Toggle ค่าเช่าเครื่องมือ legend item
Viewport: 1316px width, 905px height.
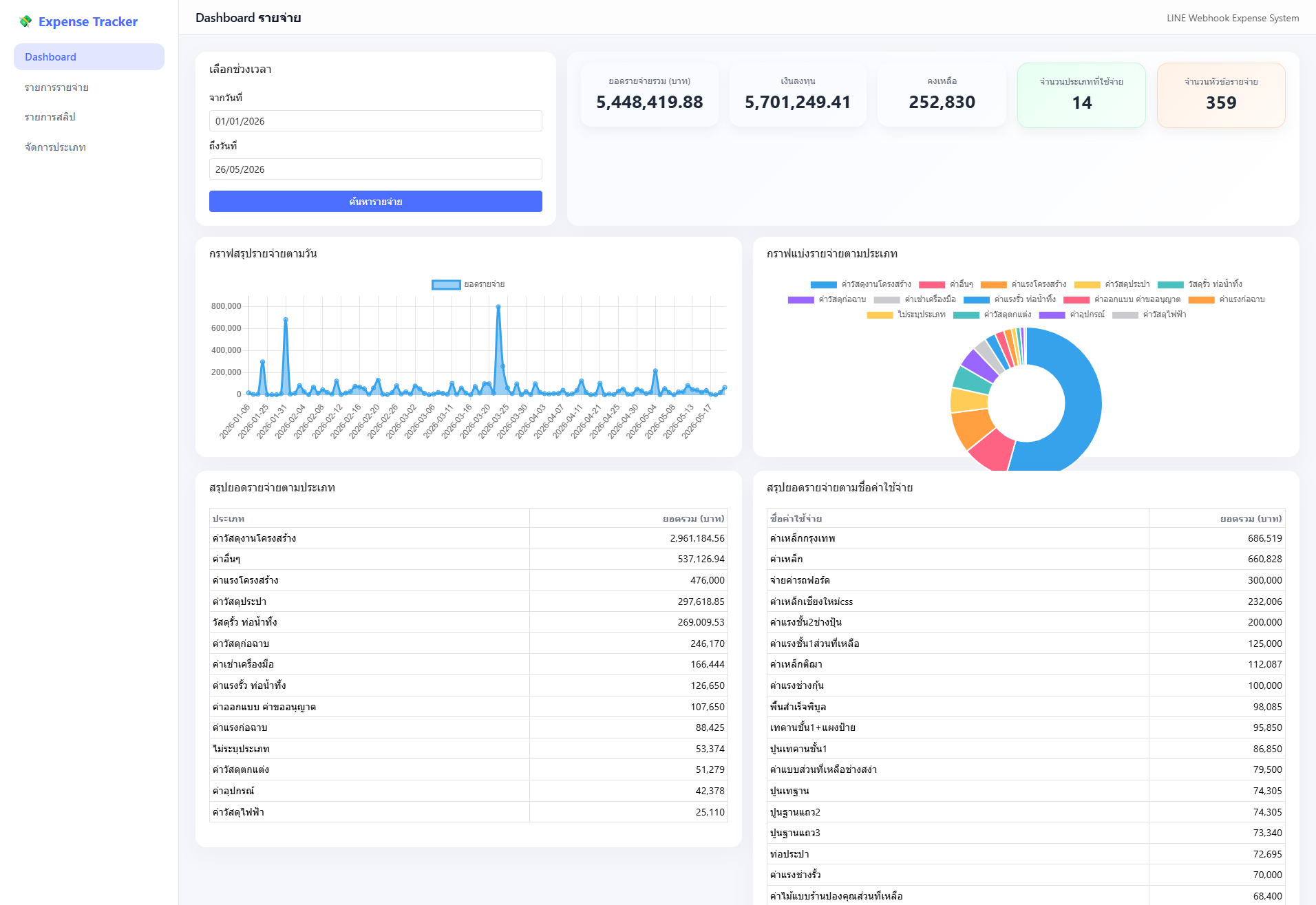point(915,299)
